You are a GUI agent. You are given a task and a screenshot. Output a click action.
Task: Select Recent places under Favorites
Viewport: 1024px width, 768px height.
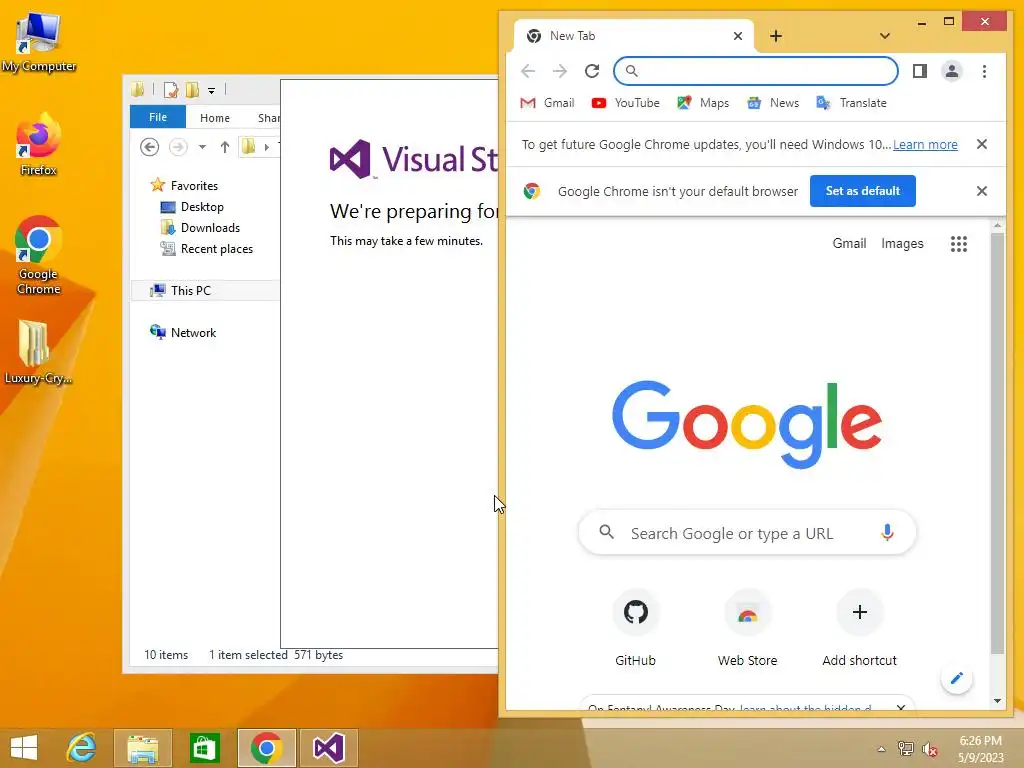point(206,249)
